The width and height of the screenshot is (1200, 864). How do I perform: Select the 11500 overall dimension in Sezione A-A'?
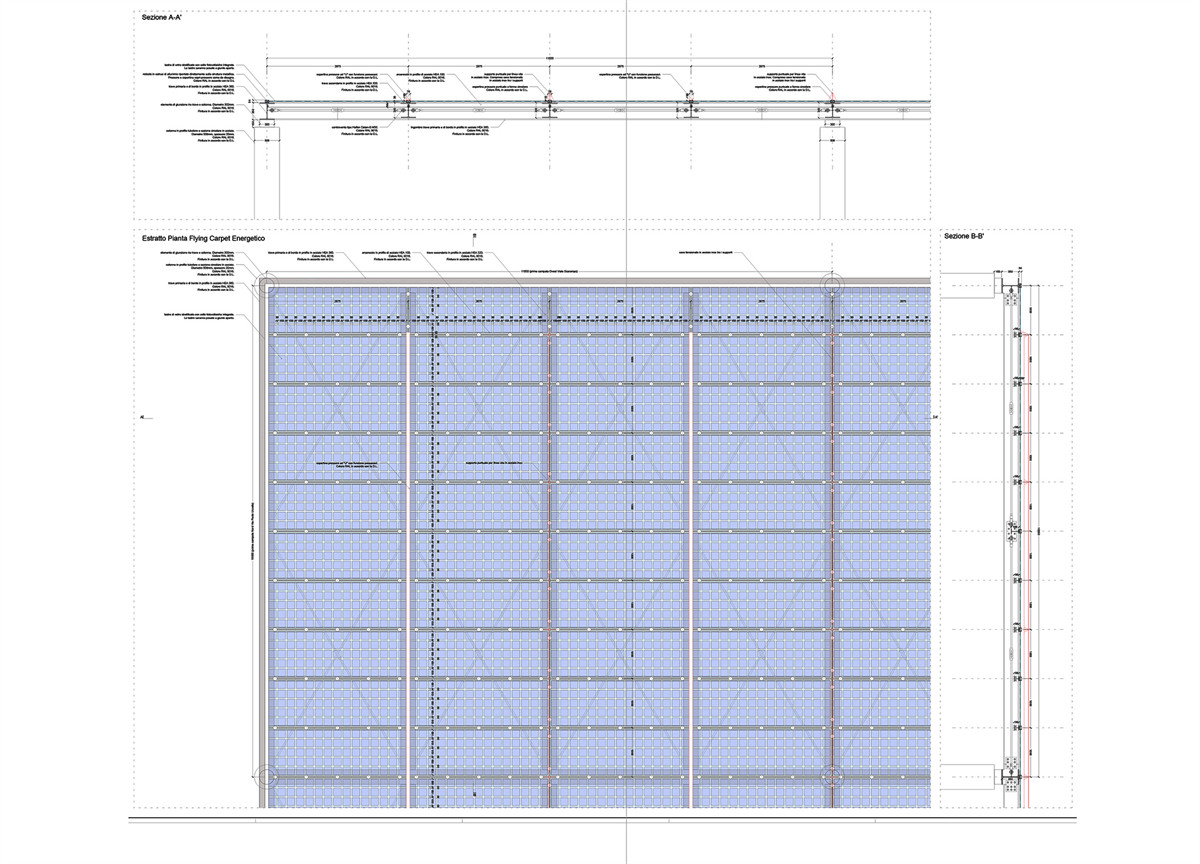click(549, 59)
